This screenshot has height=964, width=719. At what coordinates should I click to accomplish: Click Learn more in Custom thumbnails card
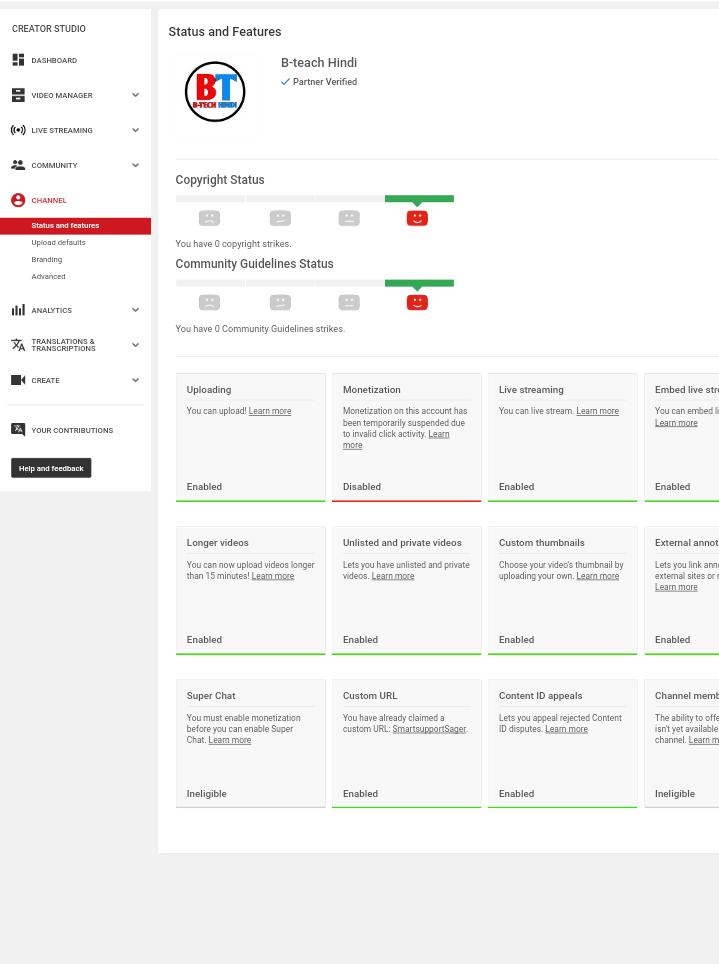click(597, 576)
